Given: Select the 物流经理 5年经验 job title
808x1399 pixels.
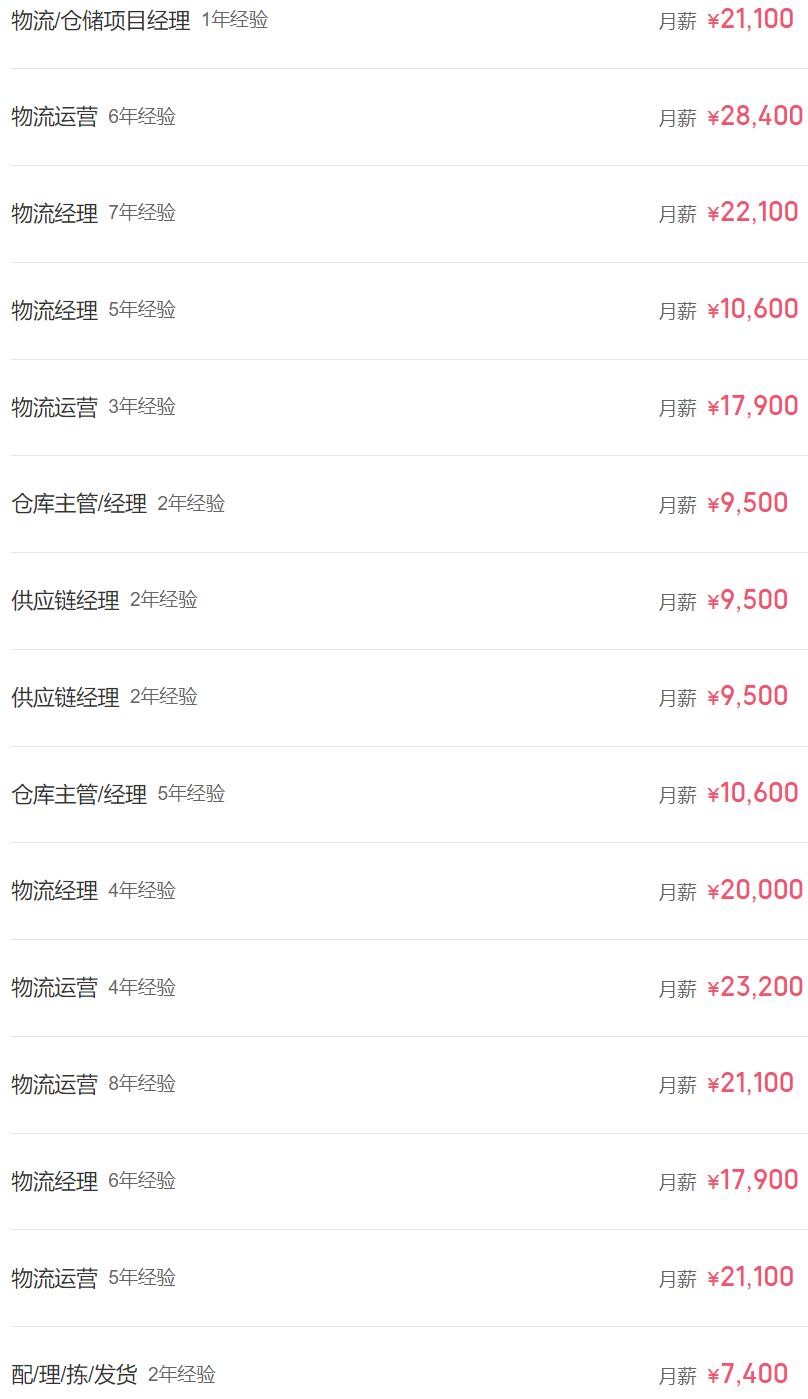Looking at the screenshot, I should pyautogui.click(x=54, y=311).
